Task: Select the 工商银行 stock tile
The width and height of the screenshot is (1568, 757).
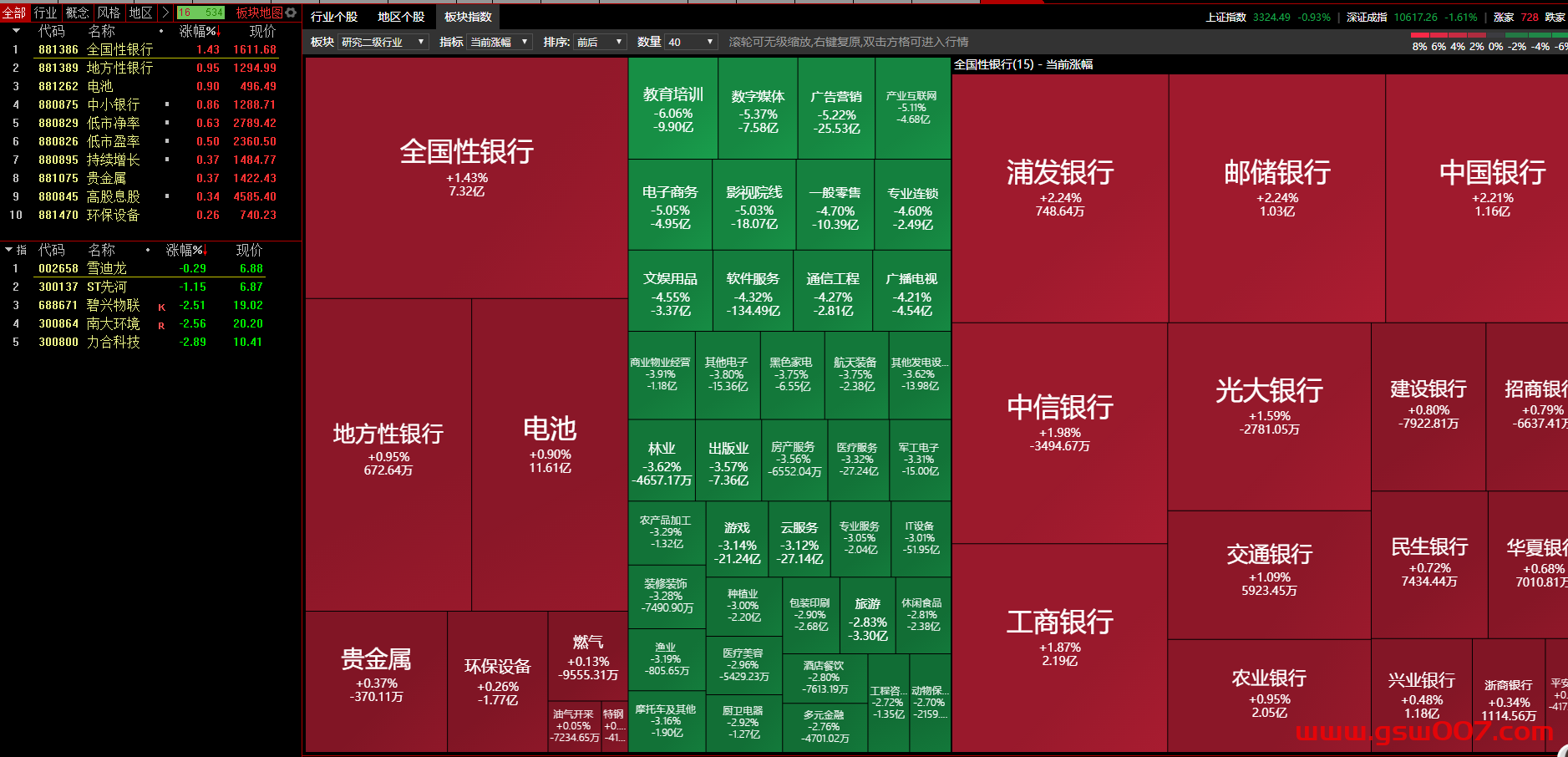Action: (x=1060, y=648)
